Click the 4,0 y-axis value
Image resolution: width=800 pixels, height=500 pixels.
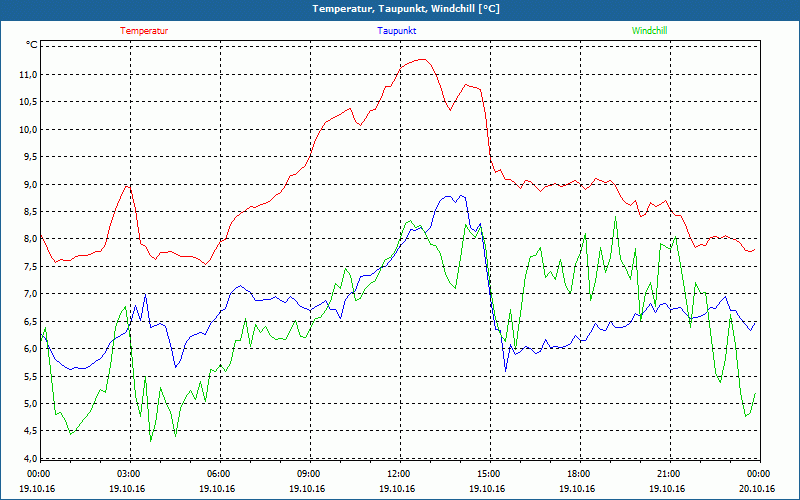(x=30, y=459)
